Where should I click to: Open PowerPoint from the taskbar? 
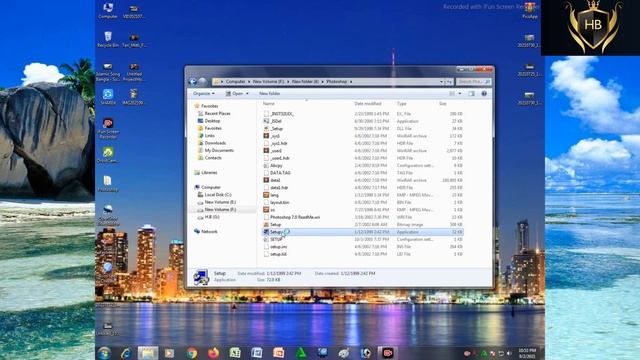pos(279,353)
